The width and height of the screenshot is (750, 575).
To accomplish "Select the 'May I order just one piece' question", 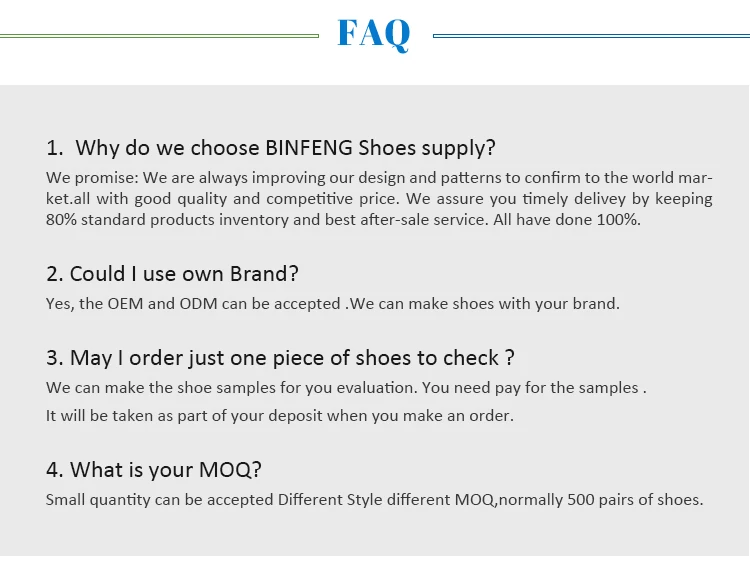I will tap(280, 357).
